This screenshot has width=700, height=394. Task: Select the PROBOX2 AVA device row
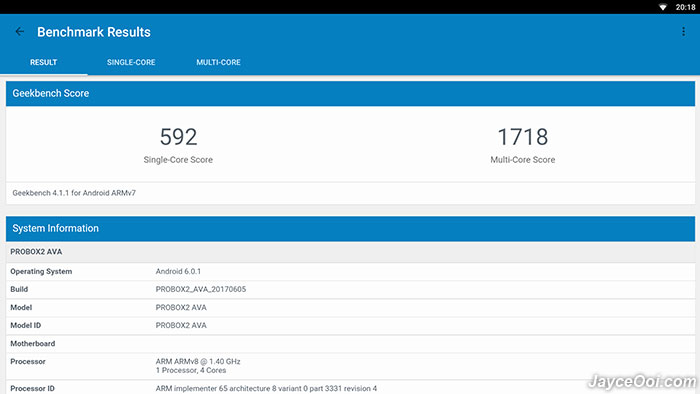tap(350, 252)
